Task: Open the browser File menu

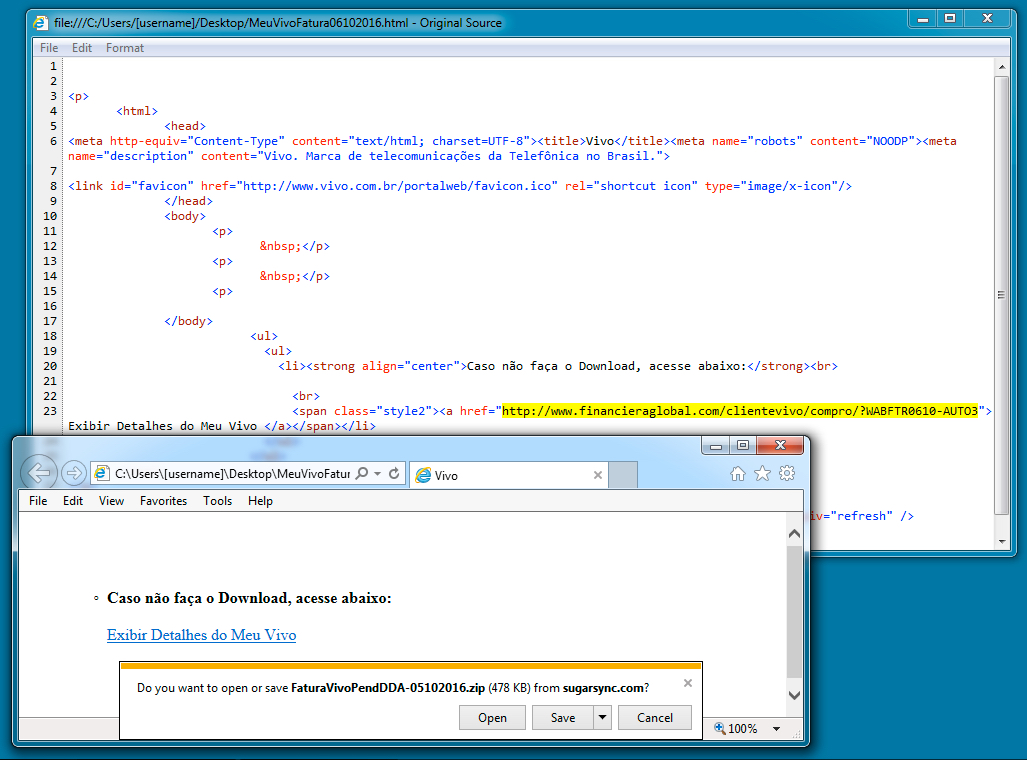Action: click(38, 501)
